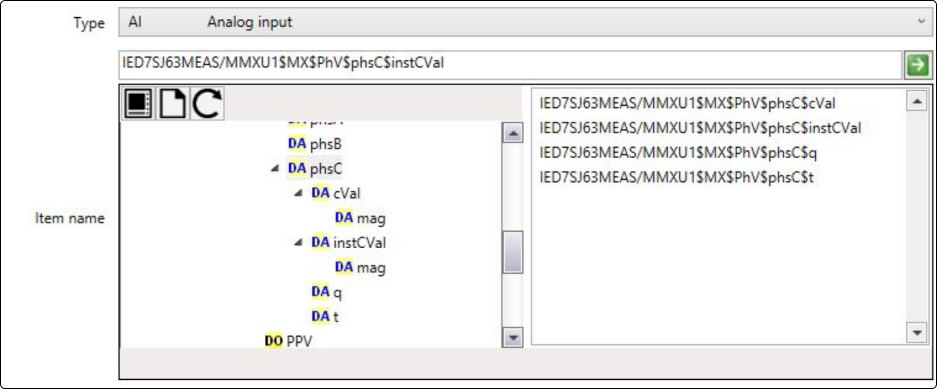The image size is (937, 389).
Task: Click the blank document toolbar icon
Action: [173, 104]
